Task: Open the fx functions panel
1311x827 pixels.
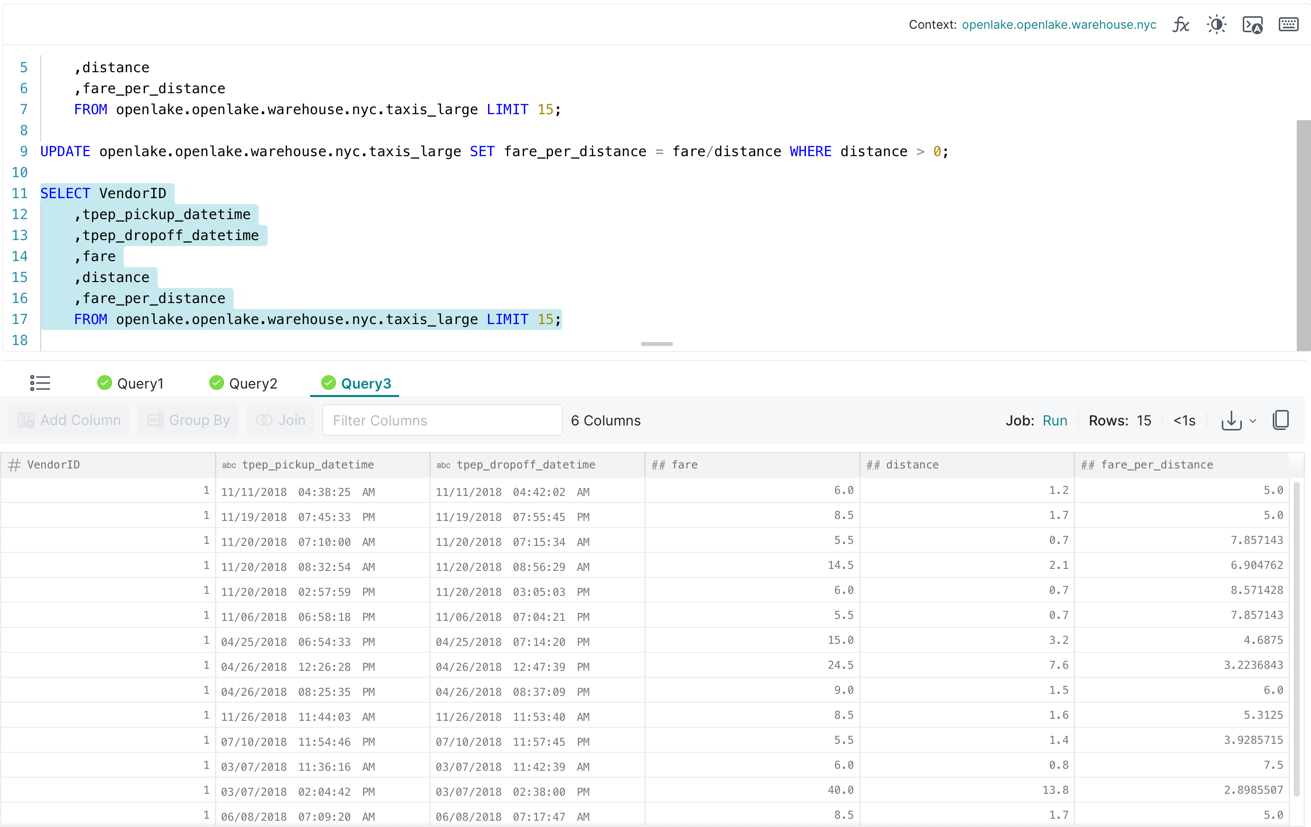Action: [x=1181, y=25]
